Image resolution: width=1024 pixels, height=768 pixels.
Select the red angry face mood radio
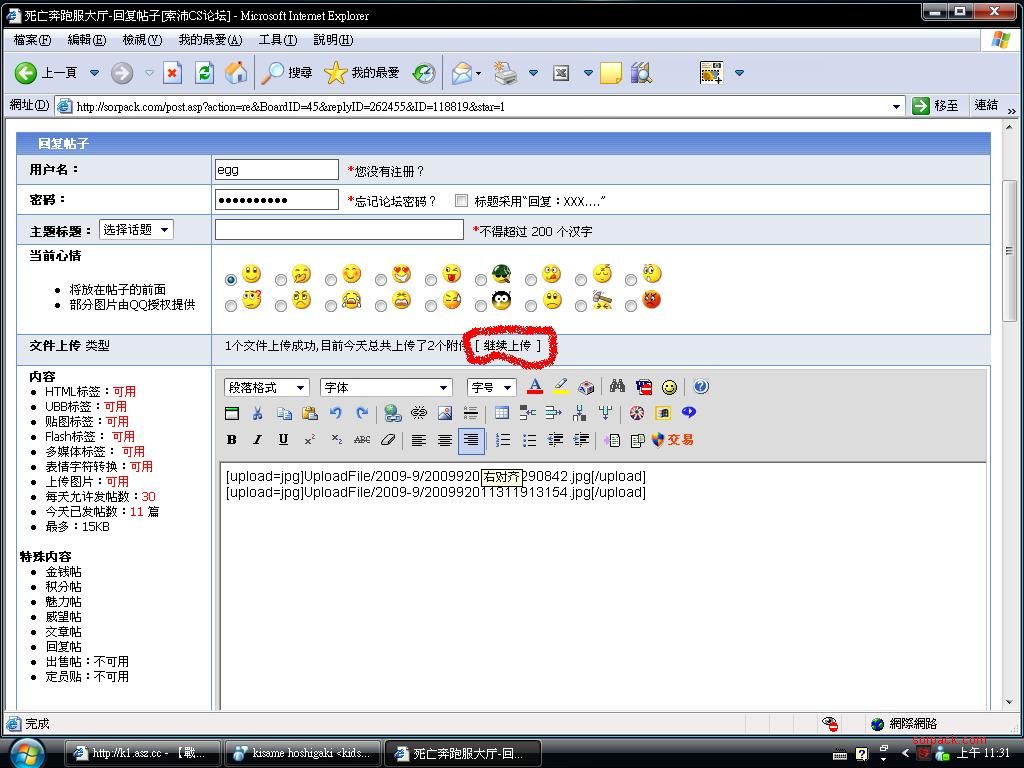(x=631, y=305)
